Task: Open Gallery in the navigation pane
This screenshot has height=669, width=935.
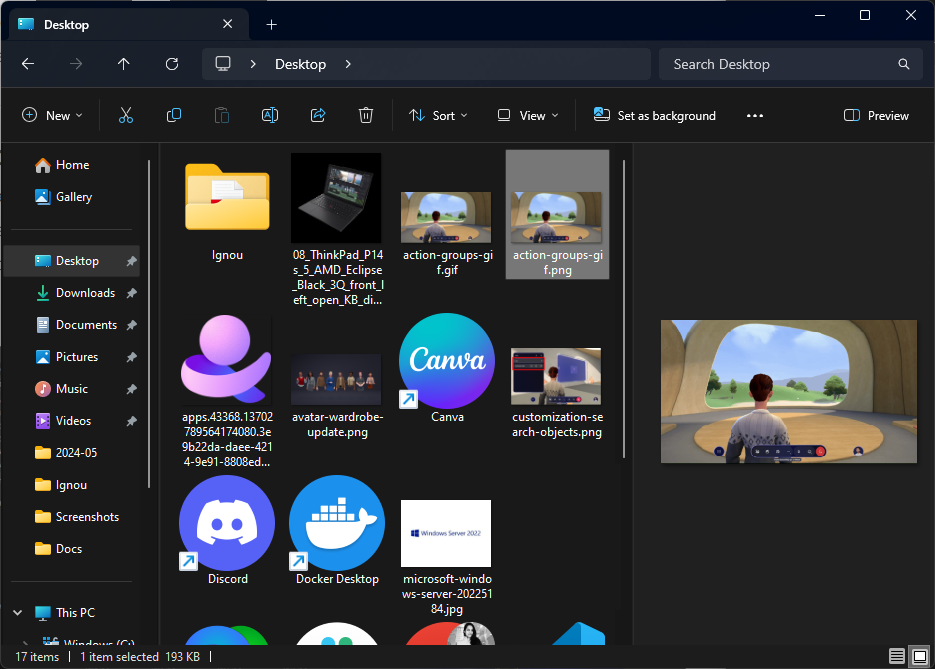Action: (63, 197)
